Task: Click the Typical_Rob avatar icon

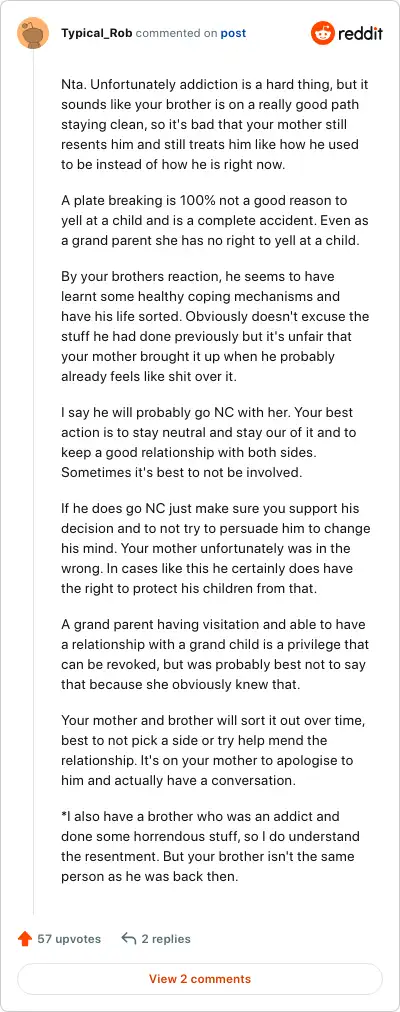Action: point(33,33)
